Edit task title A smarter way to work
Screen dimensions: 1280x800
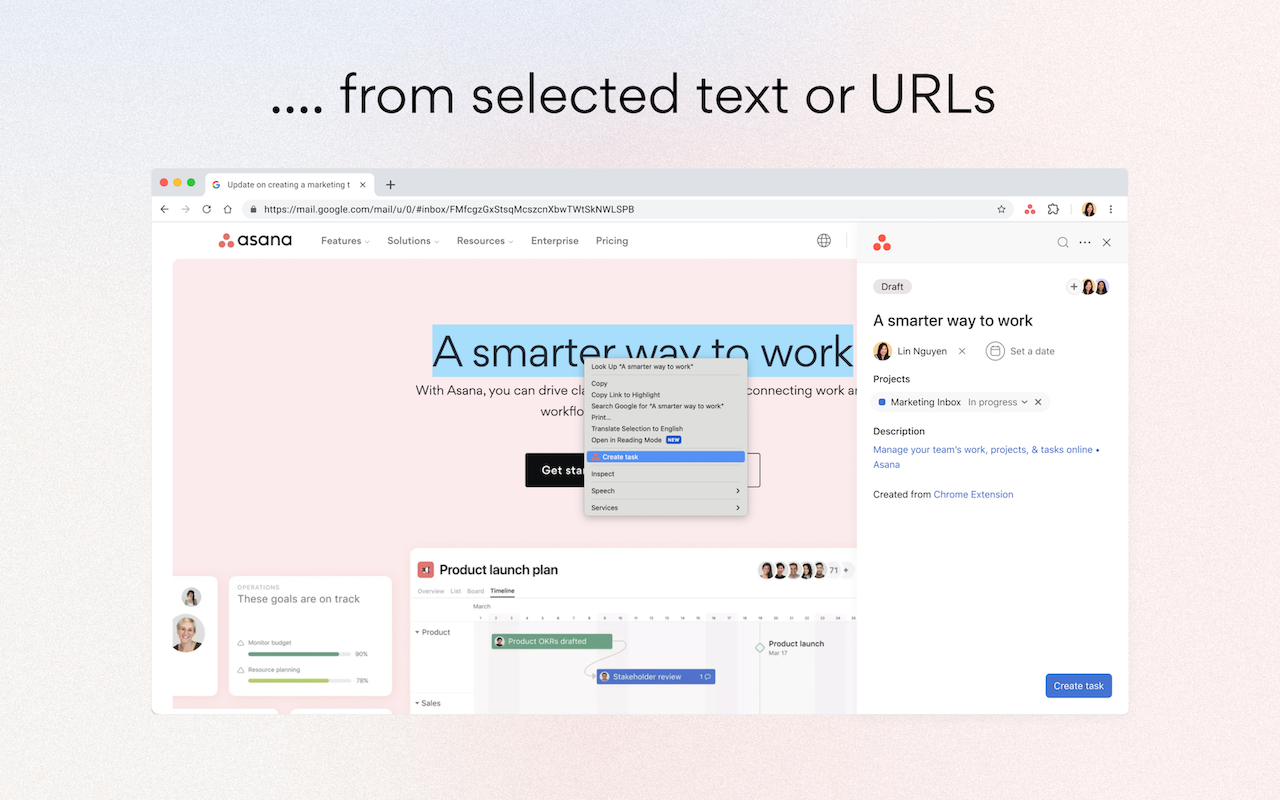coord(953,321)
